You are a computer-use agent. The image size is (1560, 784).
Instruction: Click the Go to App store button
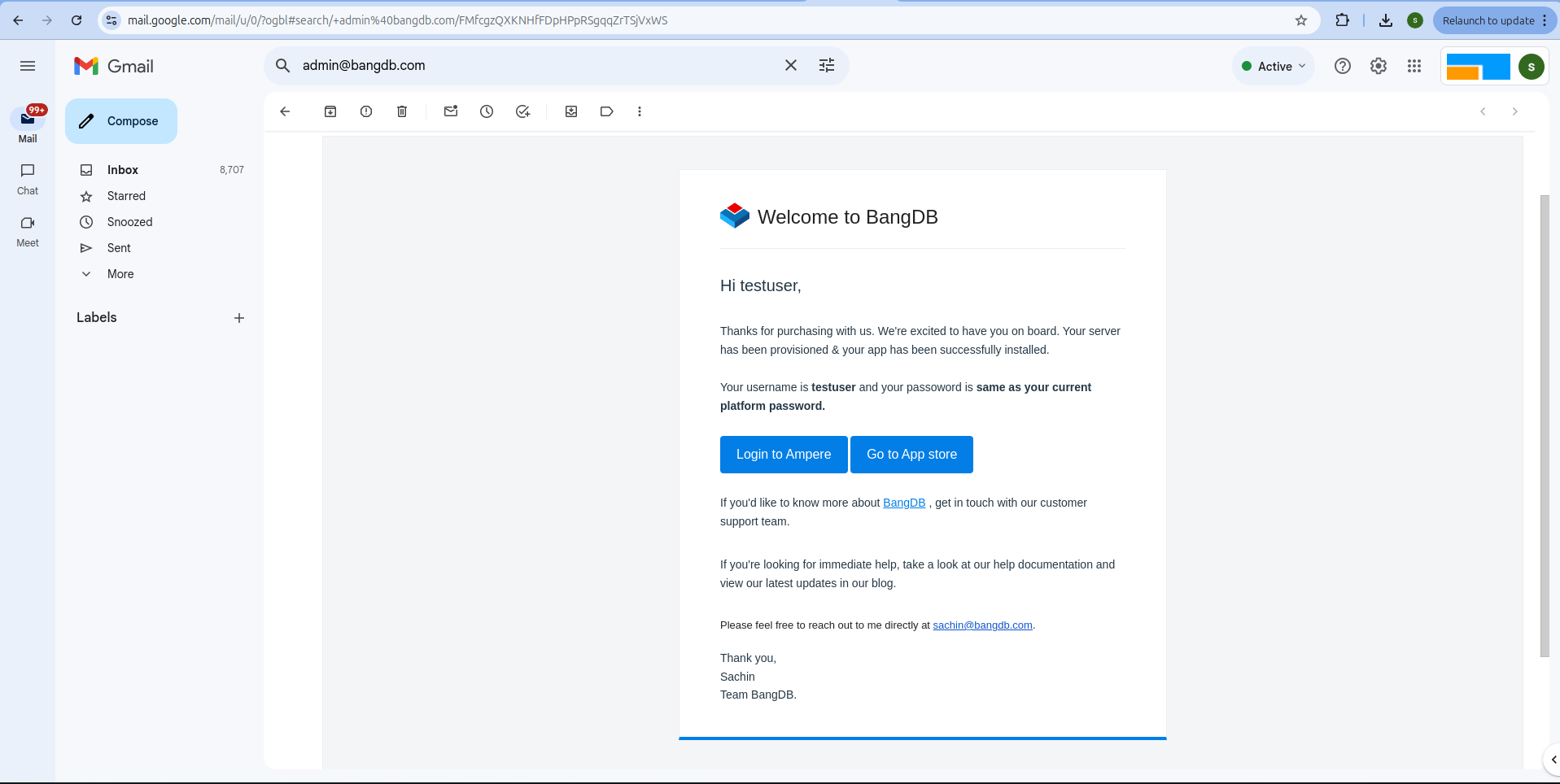(911, 455)
